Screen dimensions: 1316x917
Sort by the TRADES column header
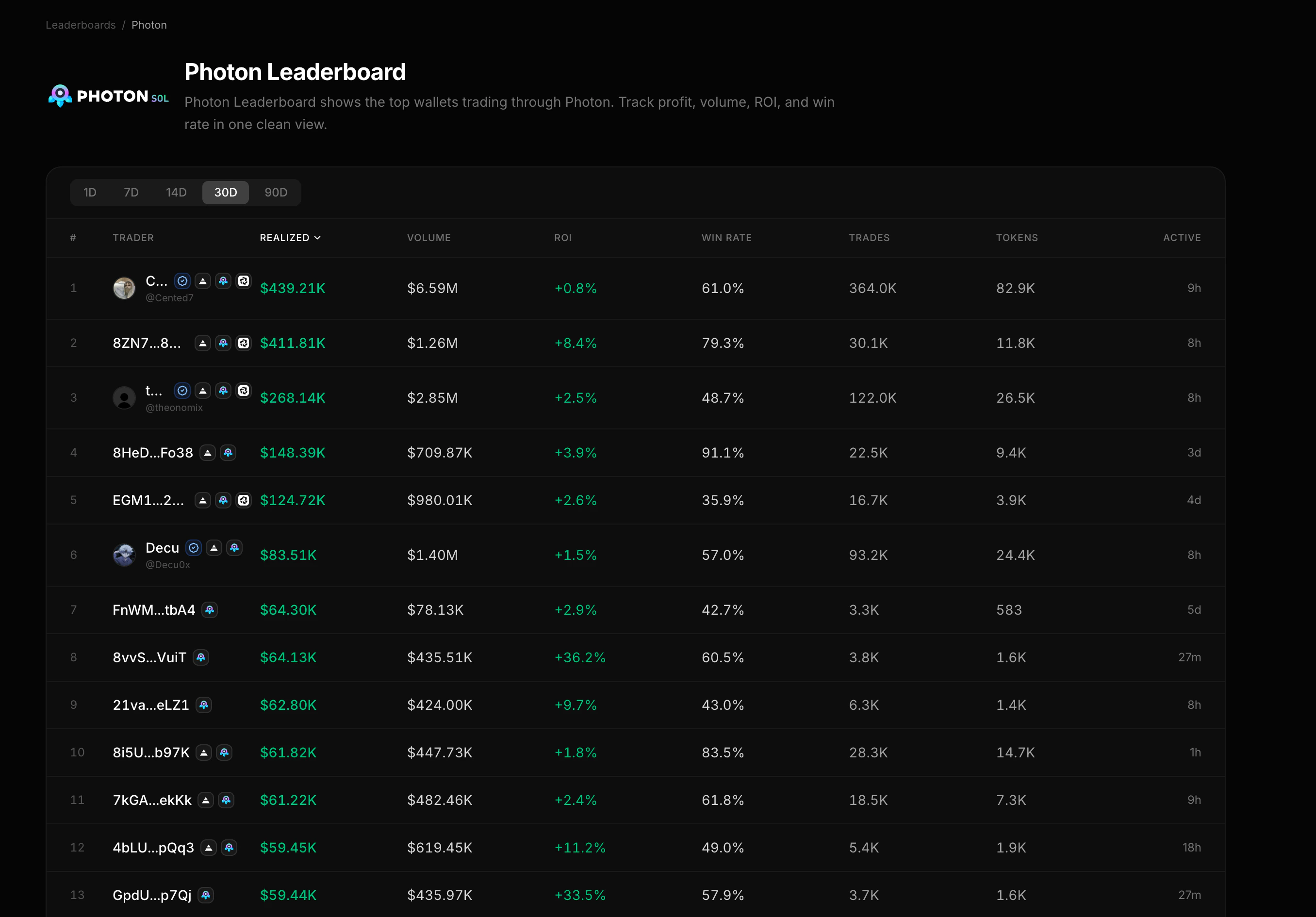[870, 238]
